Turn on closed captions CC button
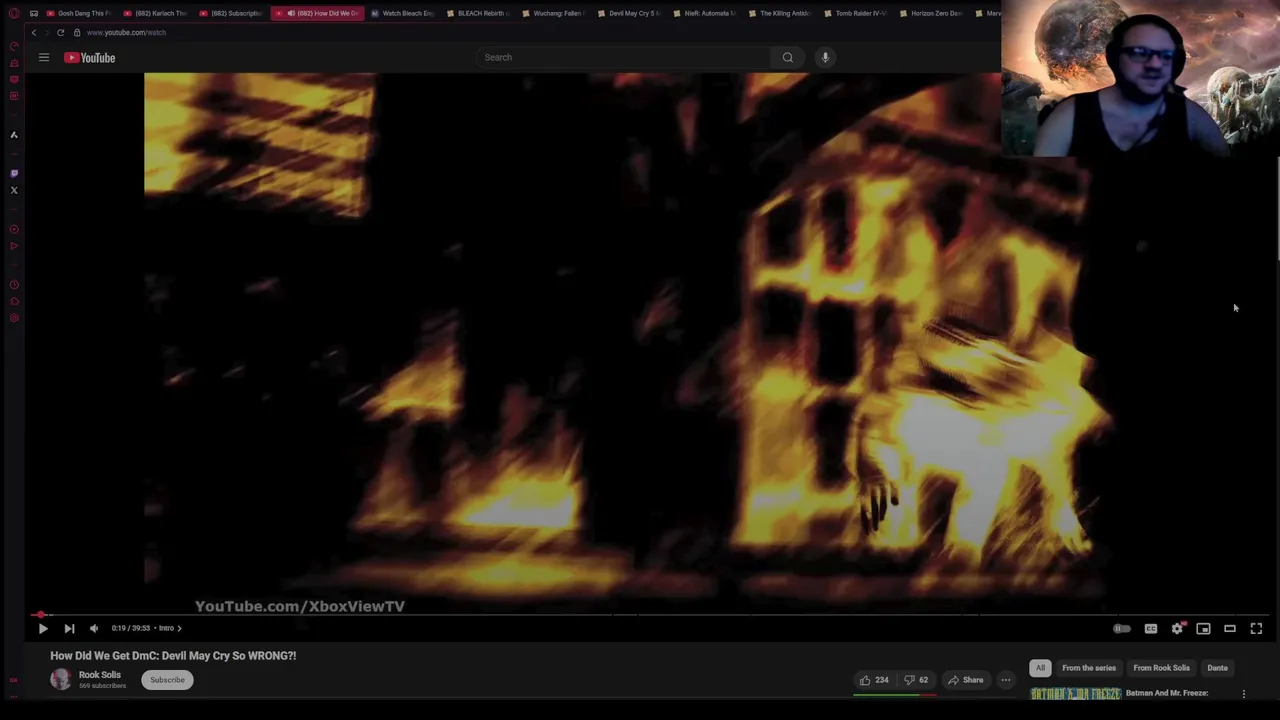 [x=1151, y=629]
